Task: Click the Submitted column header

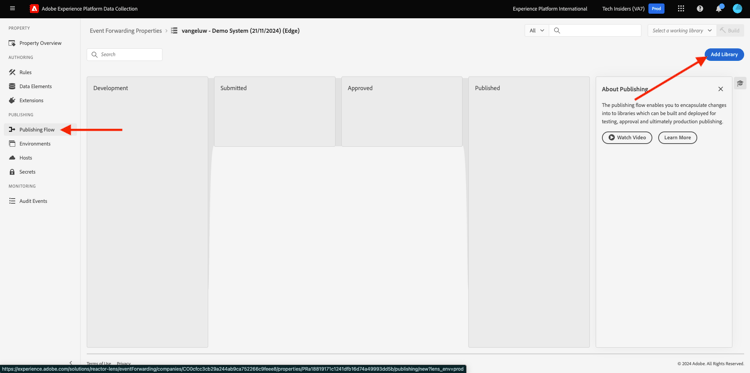Action: tap(233, 88)
